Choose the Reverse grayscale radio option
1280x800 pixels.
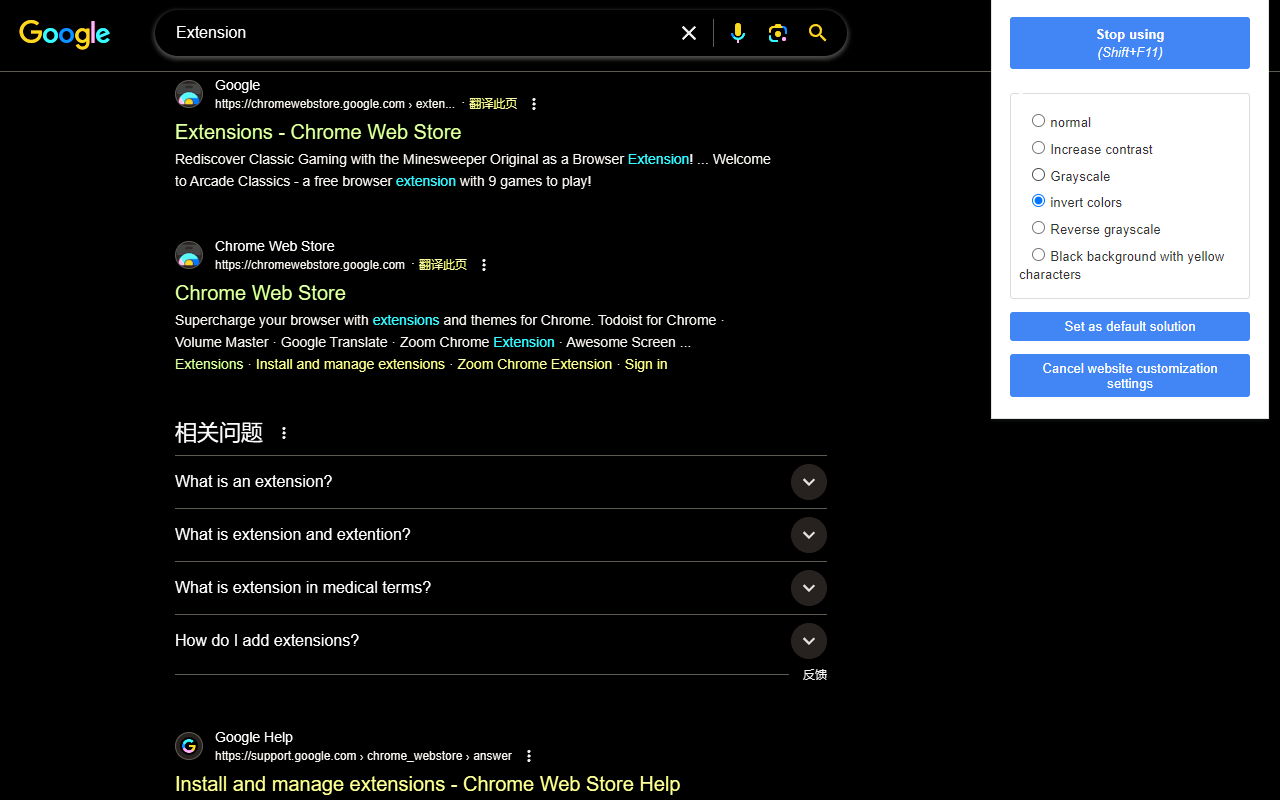click(1038, 228)
